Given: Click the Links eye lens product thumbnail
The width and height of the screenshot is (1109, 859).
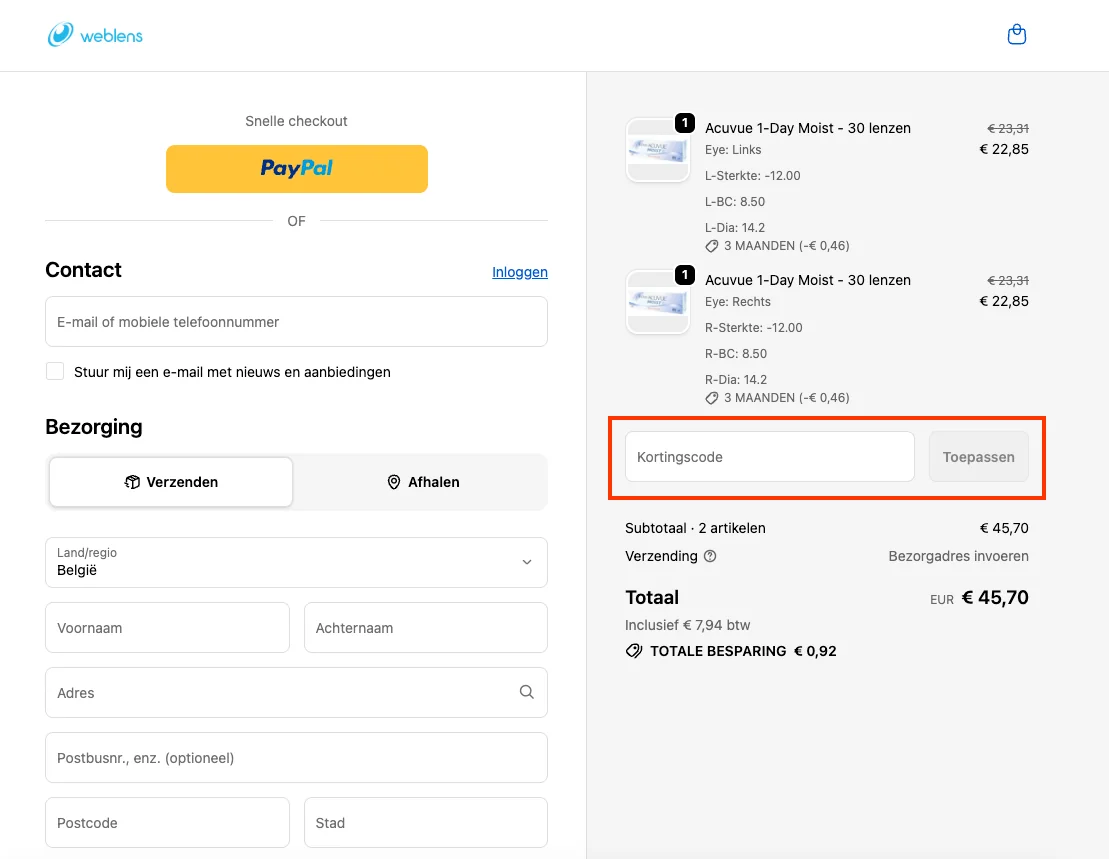Looking at the screenshot, I should point(658,150).
